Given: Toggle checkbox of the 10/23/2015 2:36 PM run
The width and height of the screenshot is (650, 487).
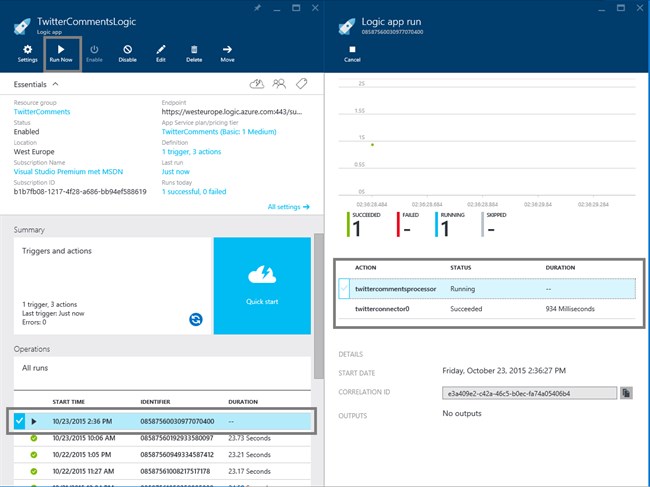Looking at the screenshot, I should [19, 421].
